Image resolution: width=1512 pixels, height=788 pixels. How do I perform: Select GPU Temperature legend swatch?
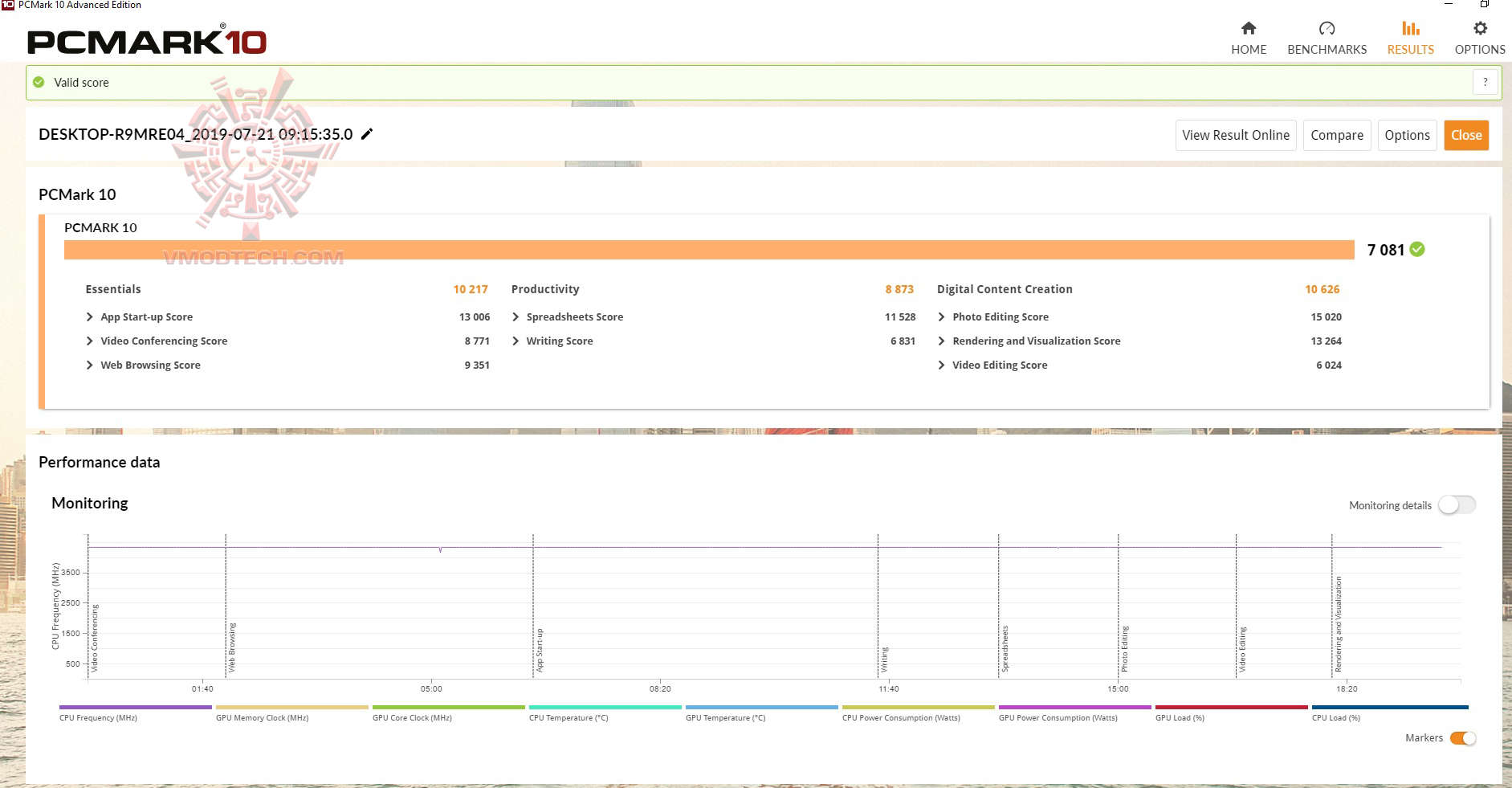762,708
